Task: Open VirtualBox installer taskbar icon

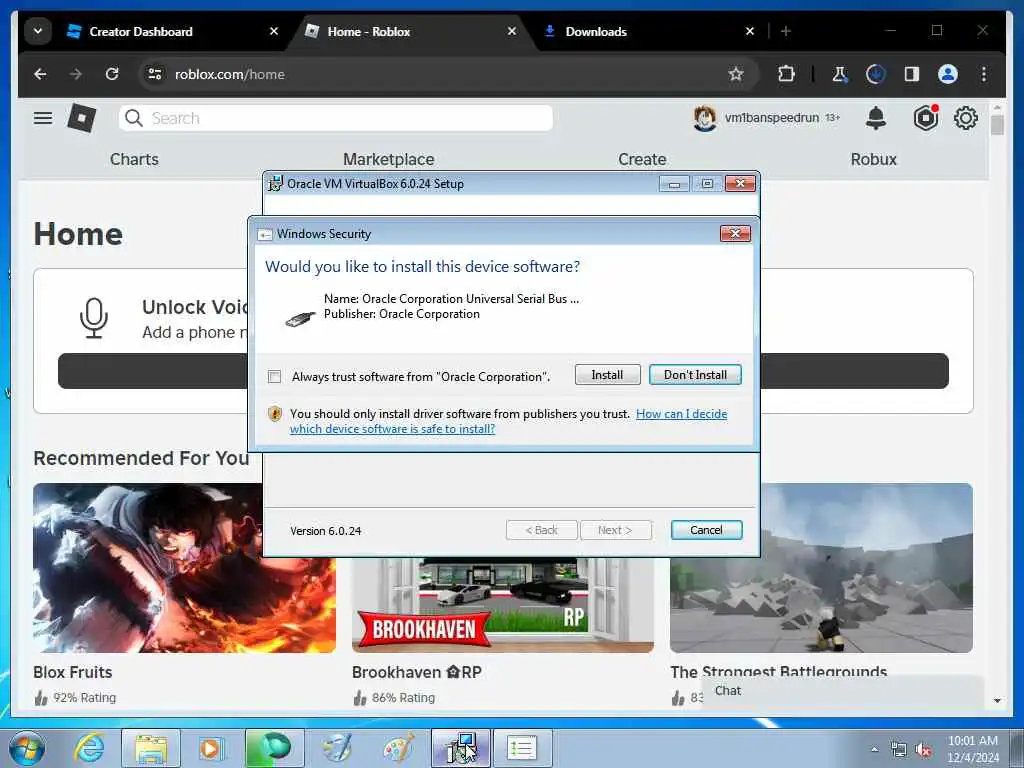Action: [x=460, y=748]
